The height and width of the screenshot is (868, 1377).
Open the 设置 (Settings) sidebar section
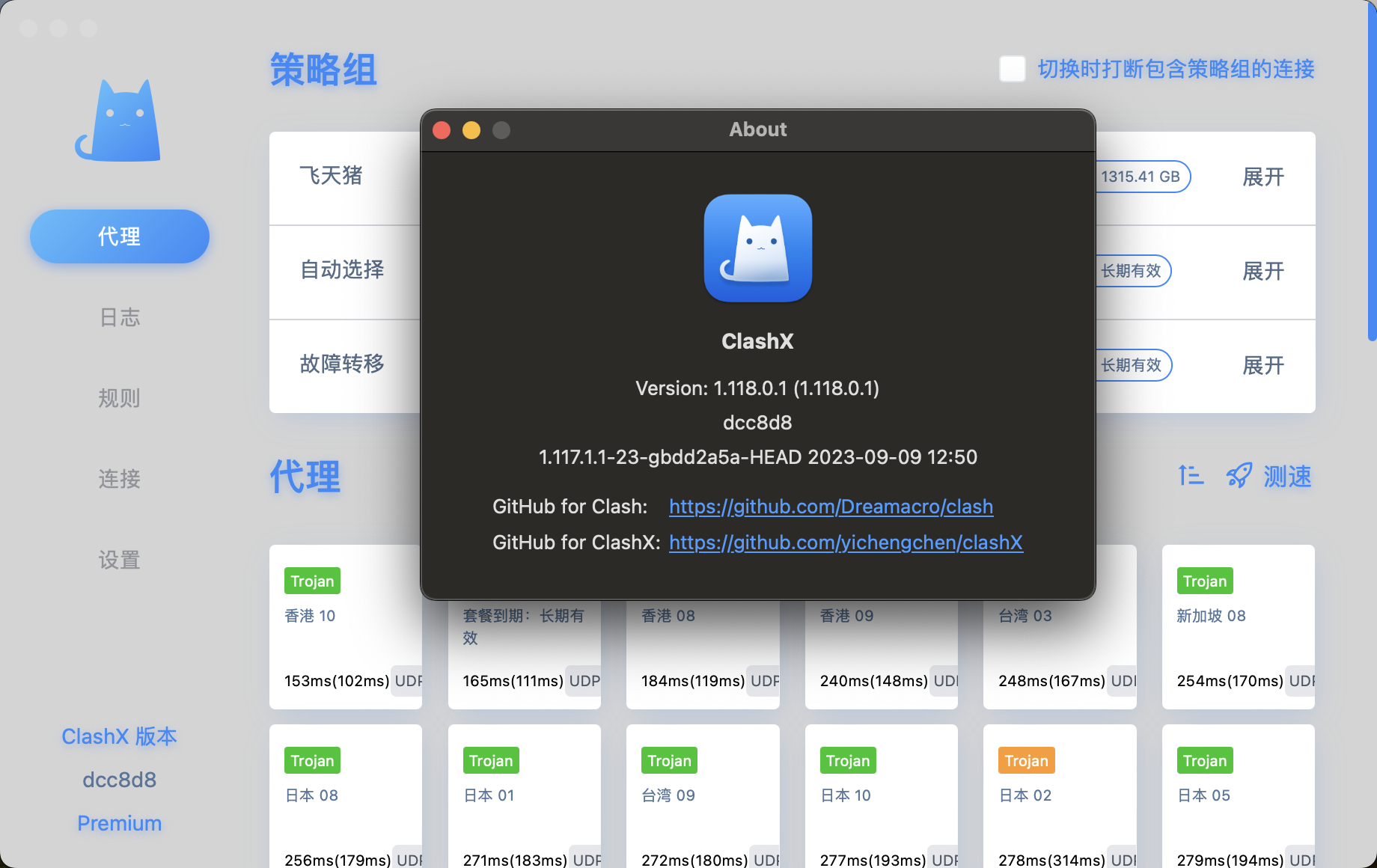tap(119, 560)
